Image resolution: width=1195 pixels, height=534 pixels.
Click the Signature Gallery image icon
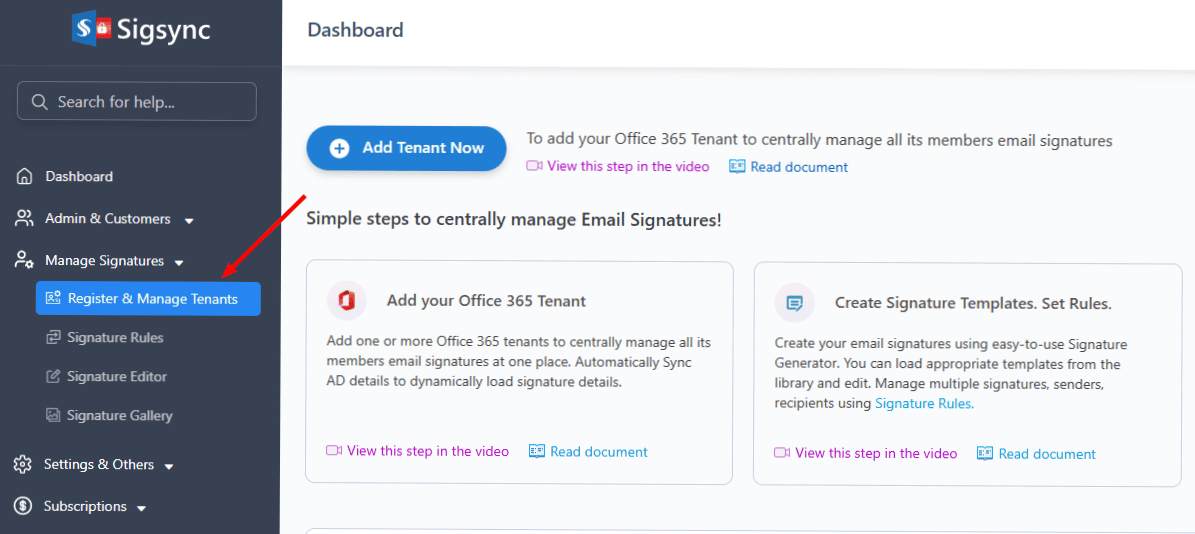tap(54, 416)
